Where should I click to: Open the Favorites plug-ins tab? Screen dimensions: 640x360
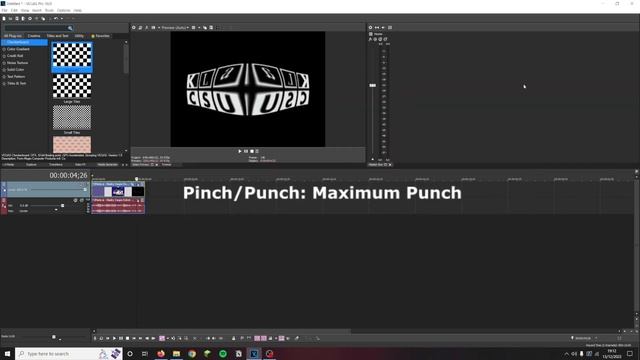coord(100,36)
